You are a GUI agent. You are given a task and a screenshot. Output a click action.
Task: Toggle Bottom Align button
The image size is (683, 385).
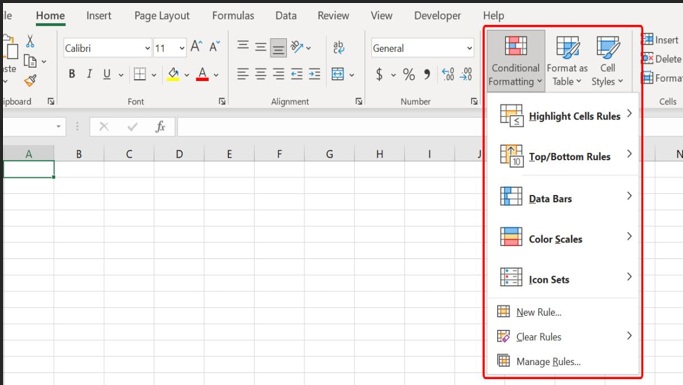[x=278, y=48]
